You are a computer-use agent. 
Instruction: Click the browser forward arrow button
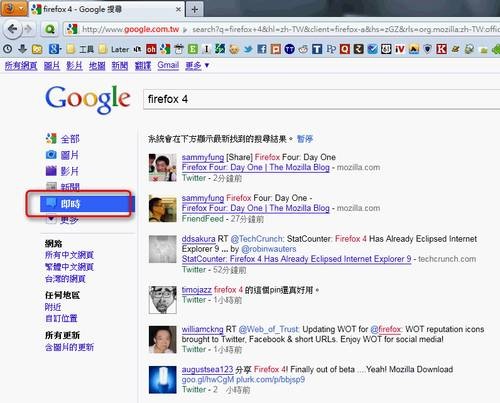(x=29, y=29)
